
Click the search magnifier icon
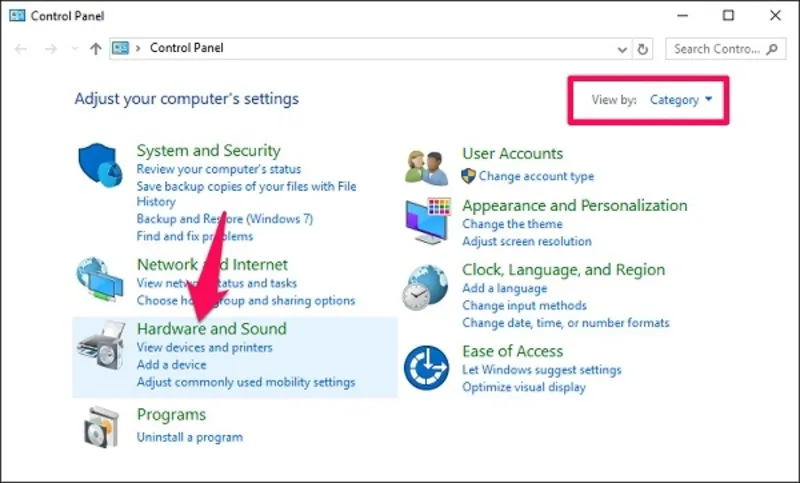[772, 49]
